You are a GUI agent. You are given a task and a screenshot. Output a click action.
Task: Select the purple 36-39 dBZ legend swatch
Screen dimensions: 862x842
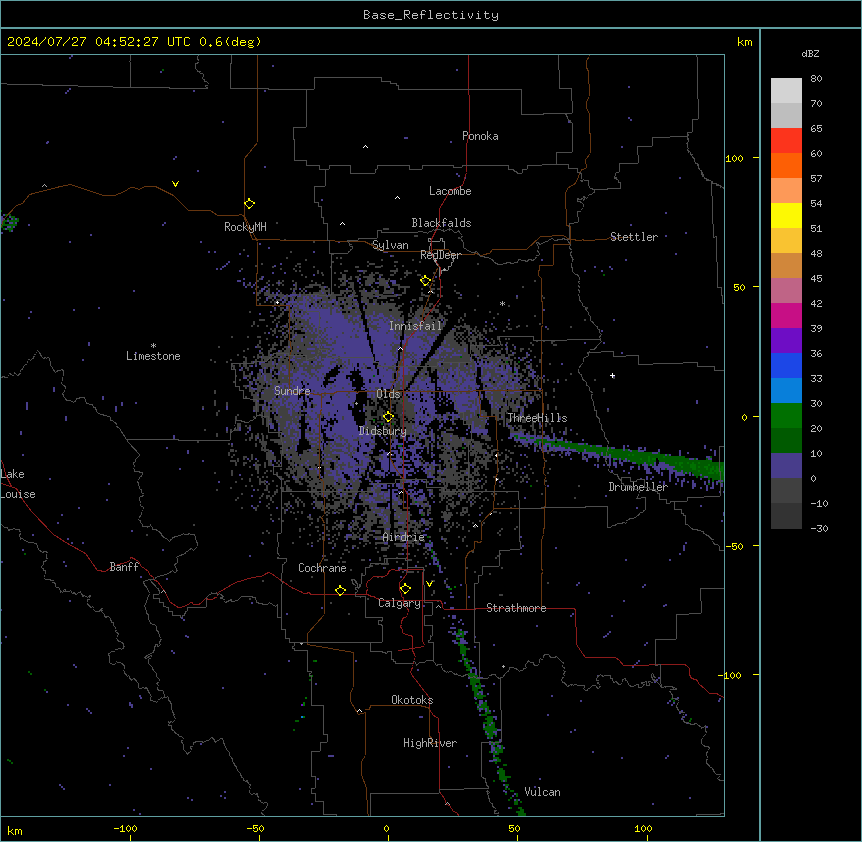(x=786, y=341)
